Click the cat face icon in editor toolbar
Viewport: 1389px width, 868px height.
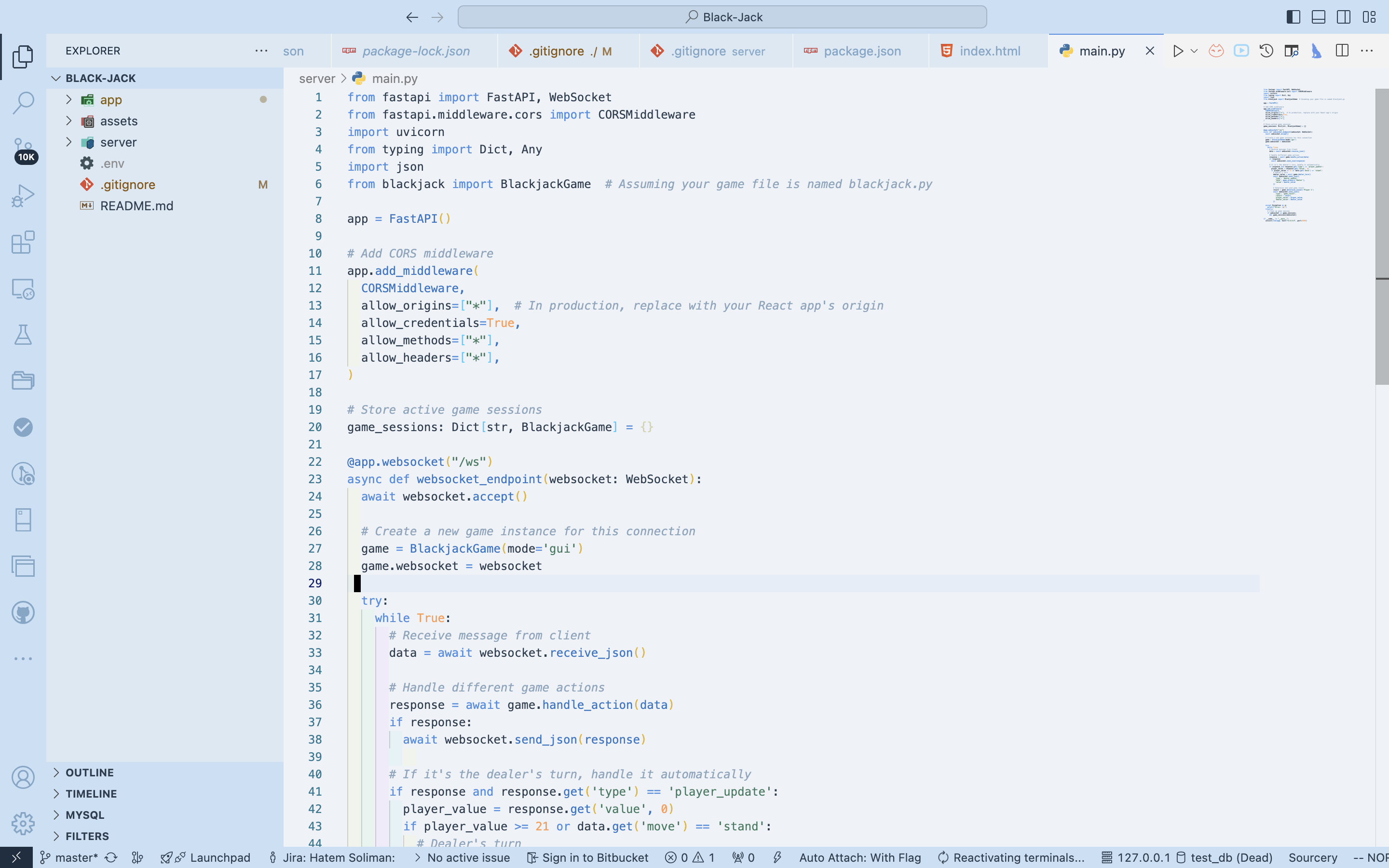click(x=1216, y=51)
